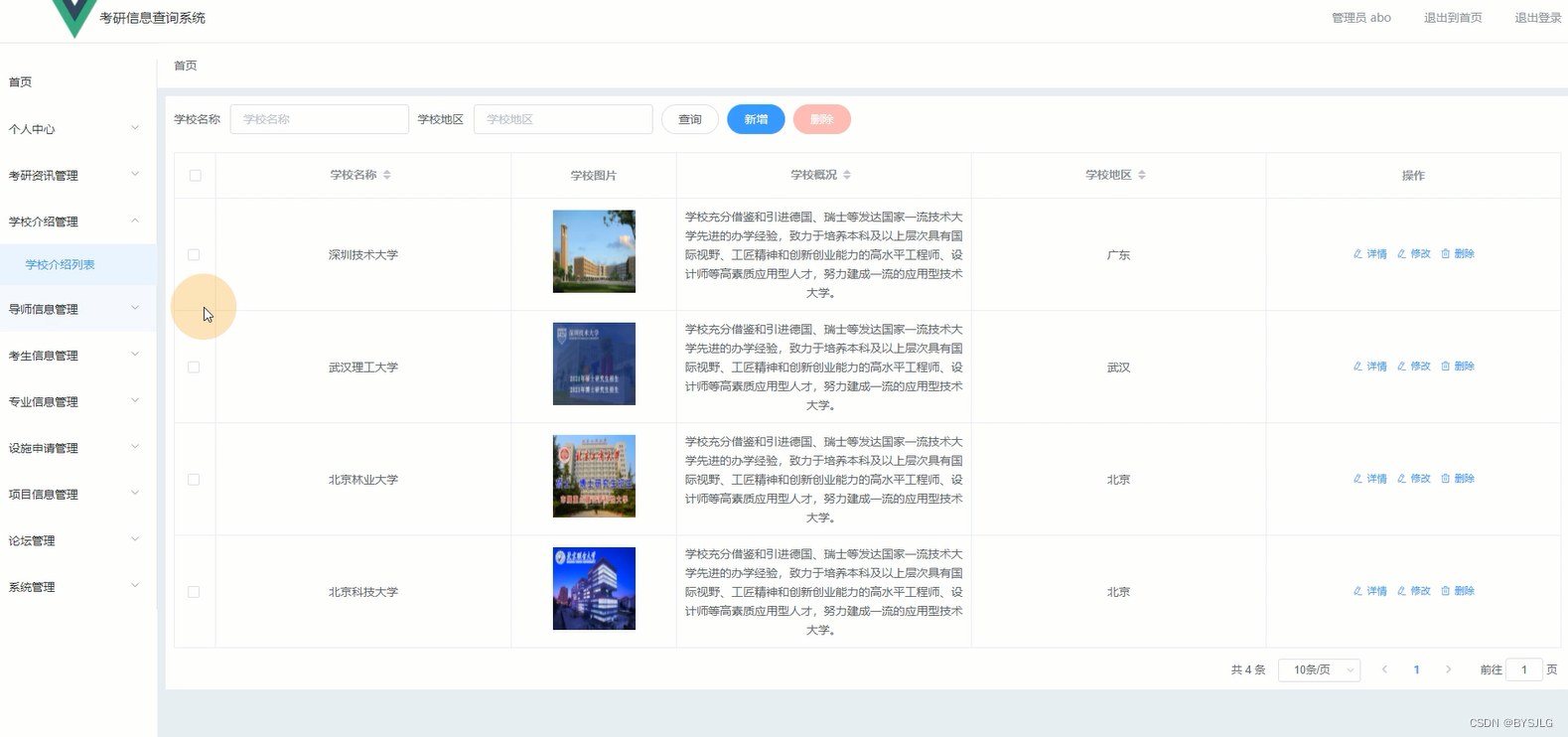Open the 10条/页 page size dropdown
The height and width of the screenshot is (737, 1568).
click(1319, 670)
